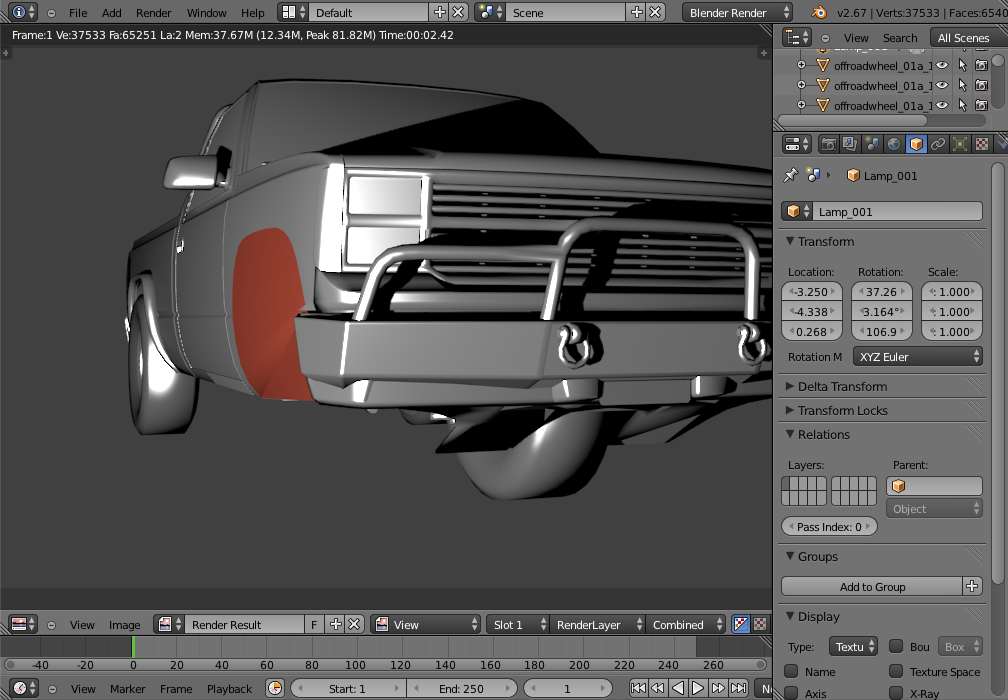The height and width of the screenshot is (700, 1008).
Task: Open the Object Constraints chain-link tab
Action: click(938, 145)
